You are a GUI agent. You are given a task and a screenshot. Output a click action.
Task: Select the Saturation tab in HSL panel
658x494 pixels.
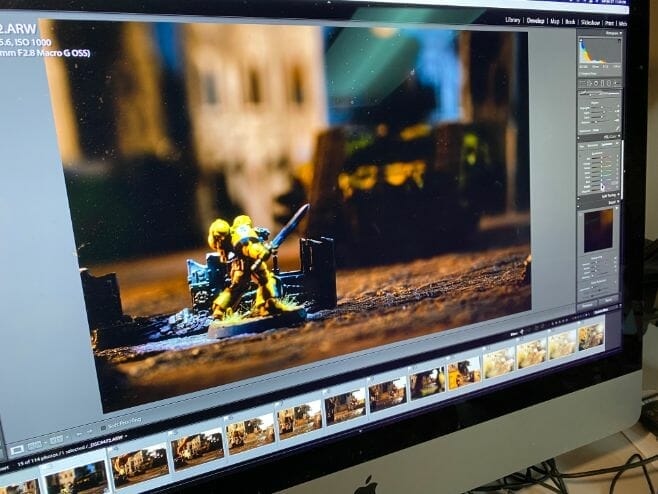click(x=593, y=145)
